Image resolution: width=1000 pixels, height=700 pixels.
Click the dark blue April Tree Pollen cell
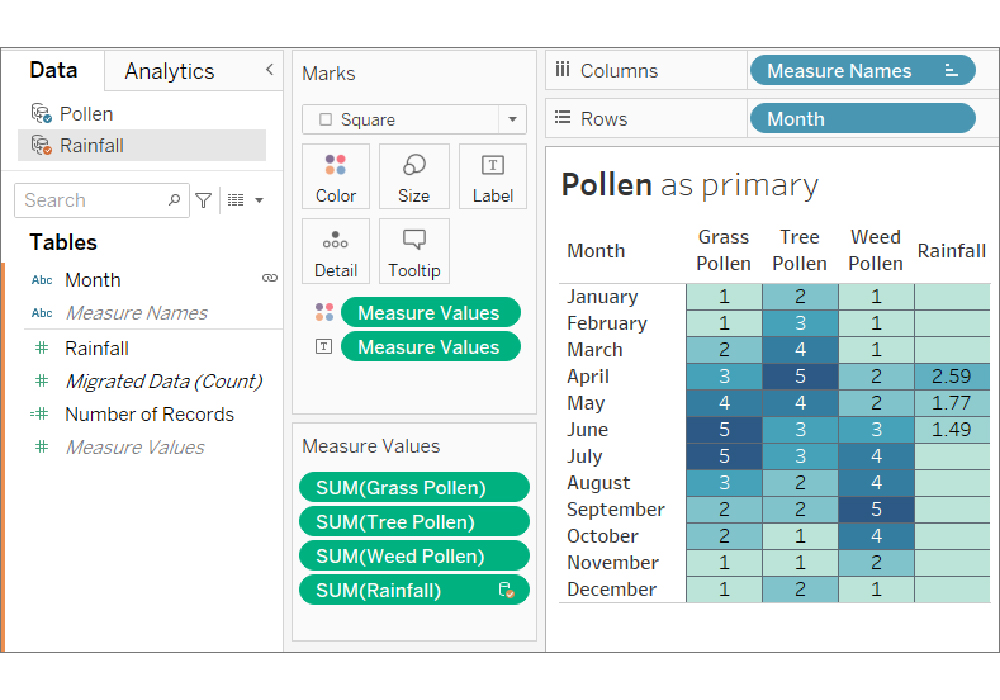click(x=799, y=377)
